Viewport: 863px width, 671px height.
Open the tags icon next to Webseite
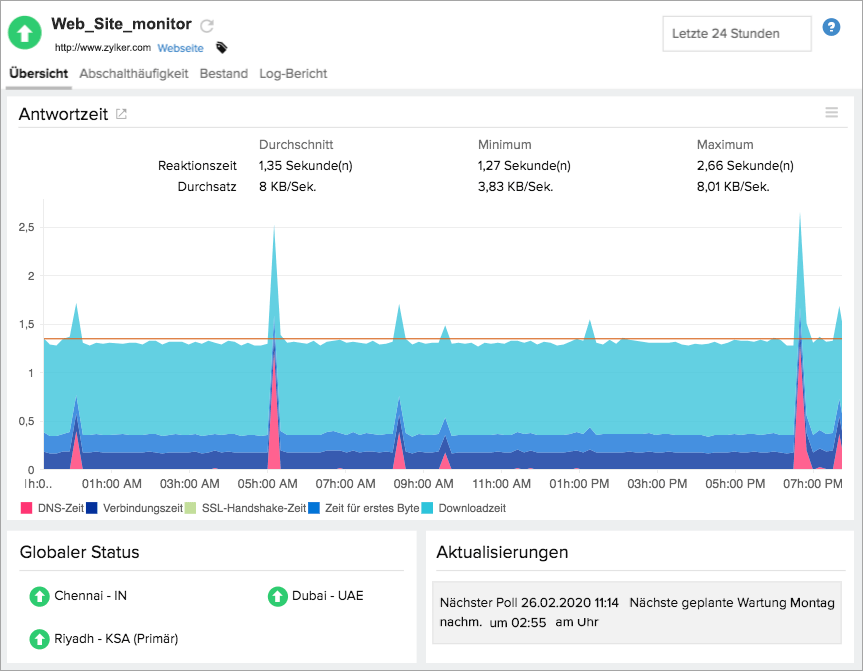pos(221,48)
